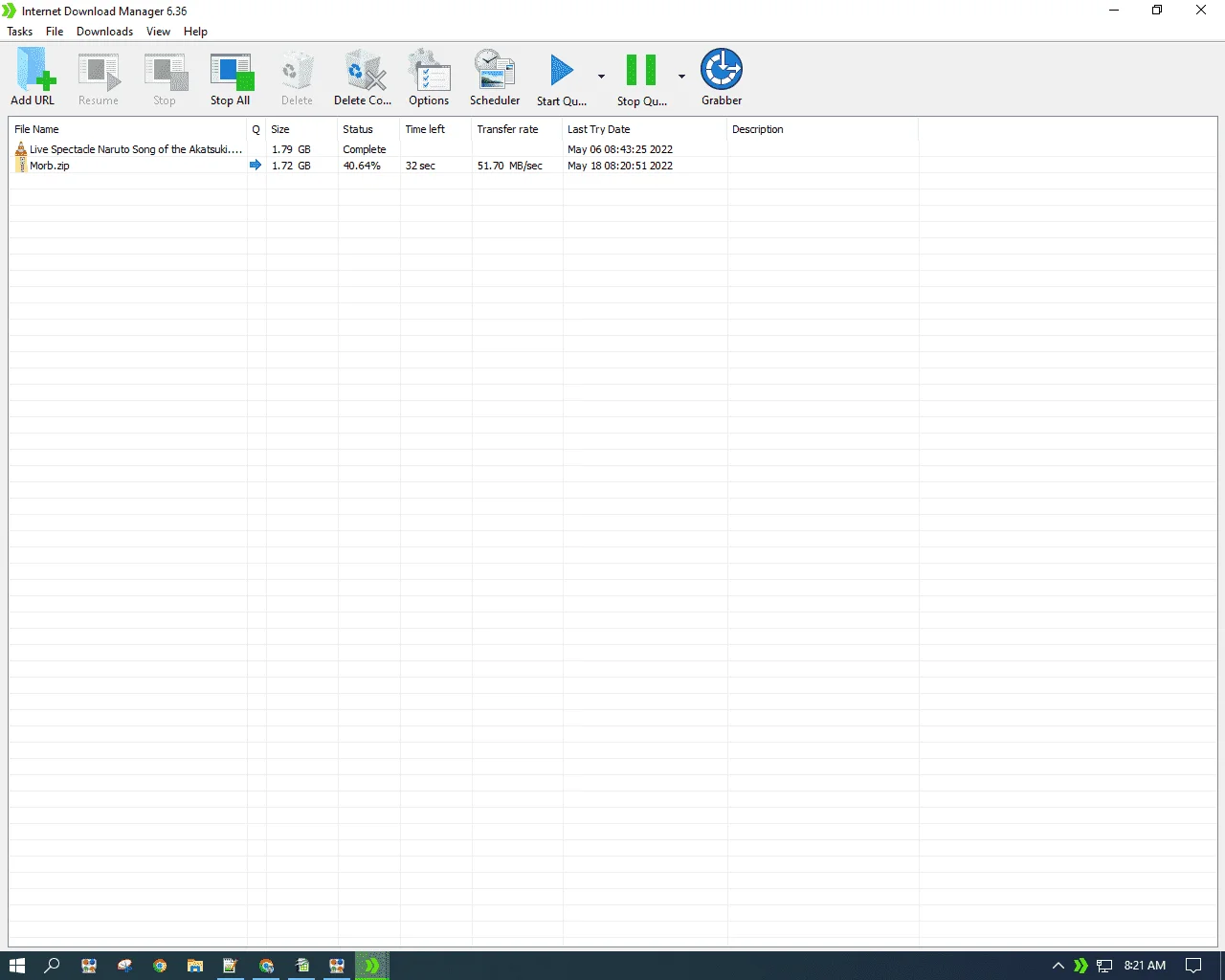Image resolution: width=1225 pixels, height=980 pixels.
Task: Click the May 06 08:43:25 2022 date
Action: click(620, 149)
